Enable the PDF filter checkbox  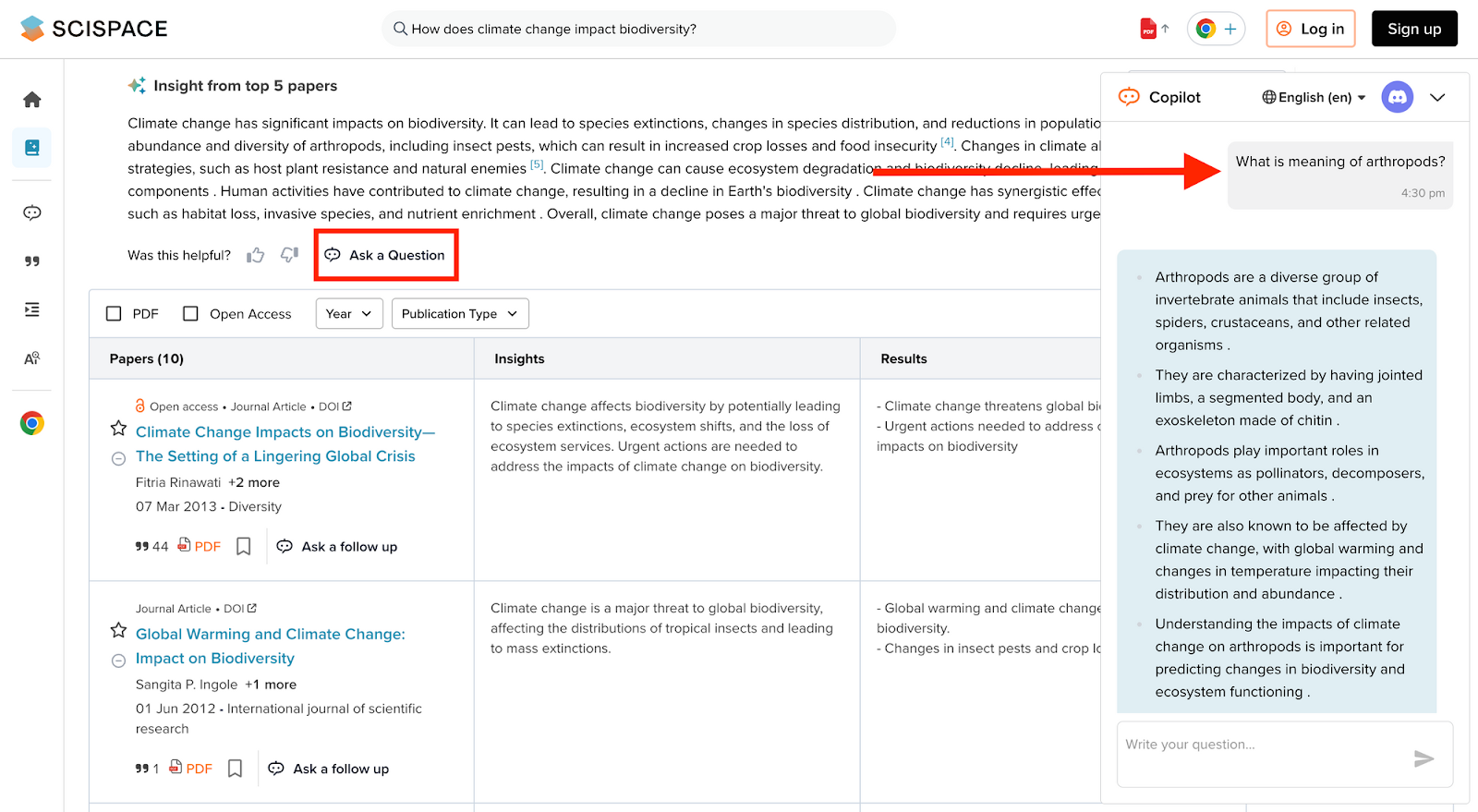click(115, 314)
